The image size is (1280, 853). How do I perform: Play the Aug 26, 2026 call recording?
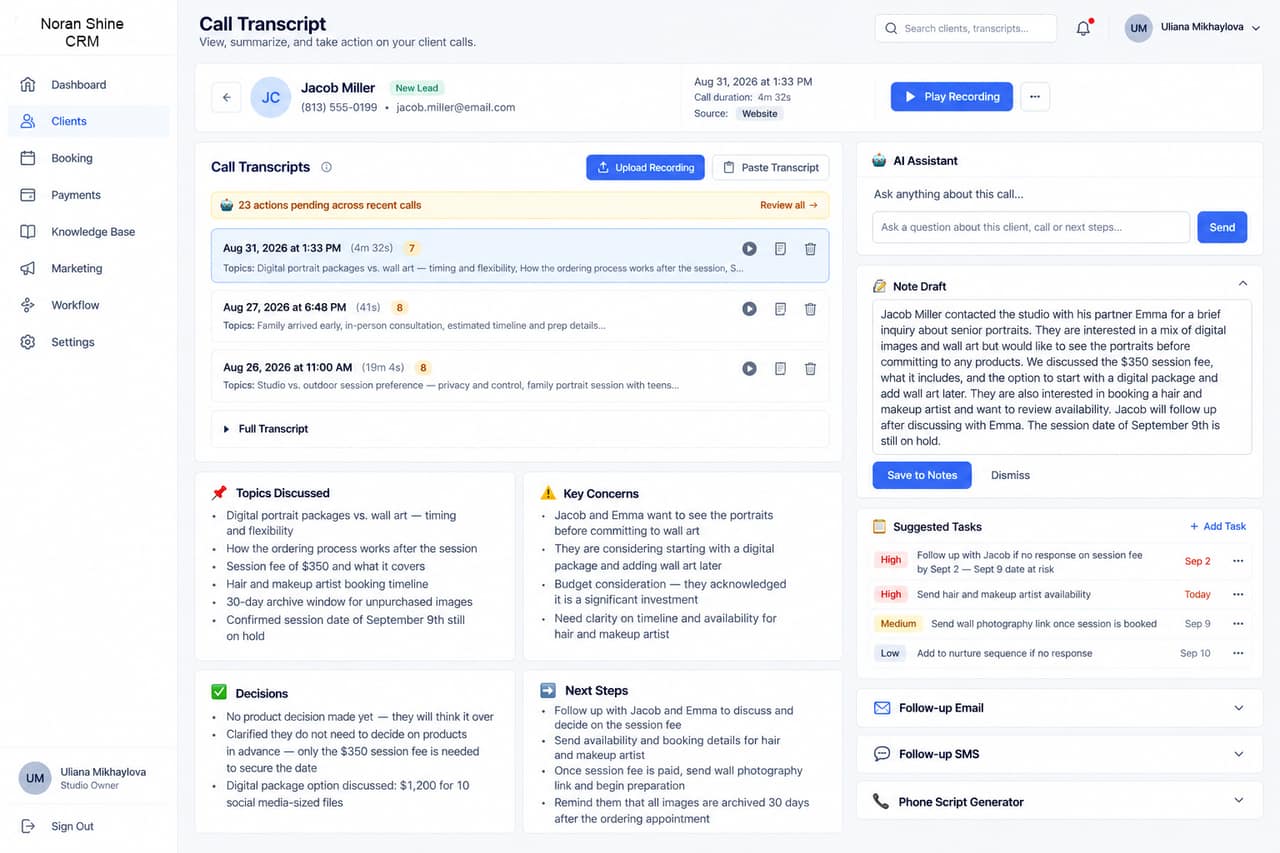749,368
